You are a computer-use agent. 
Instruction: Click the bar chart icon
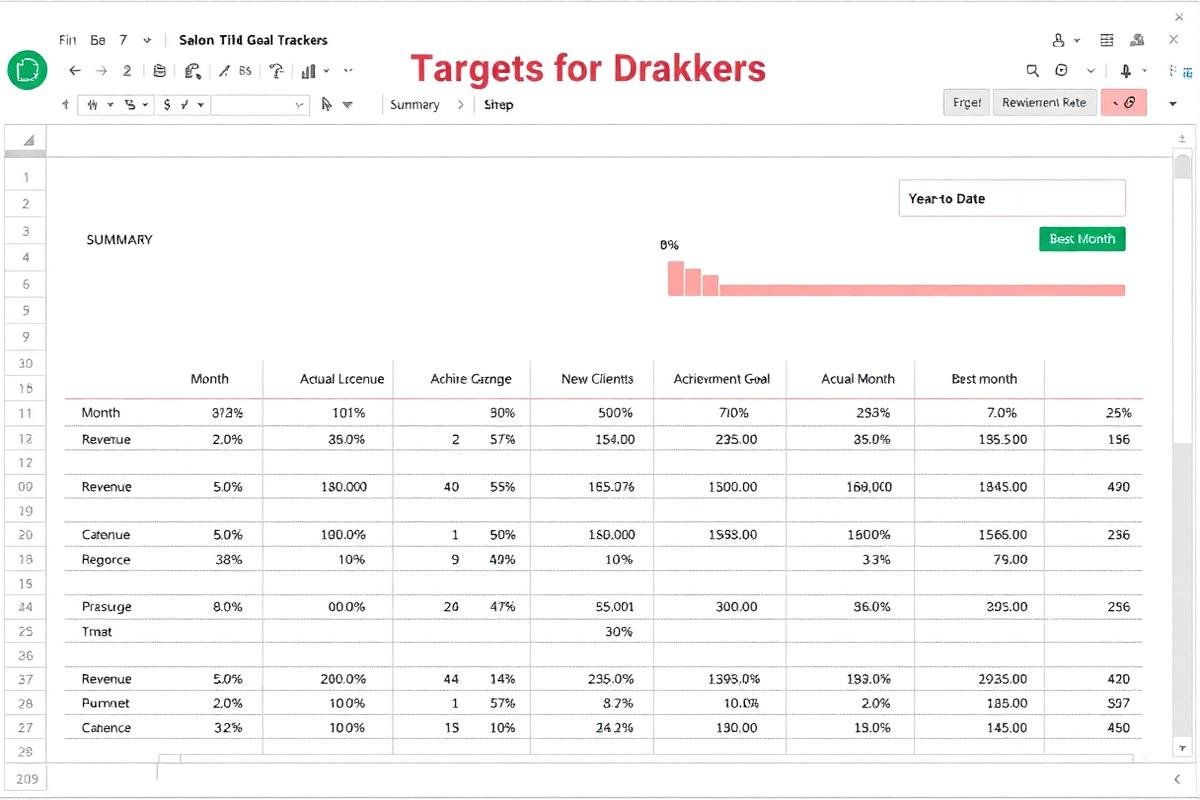(309, 71)
